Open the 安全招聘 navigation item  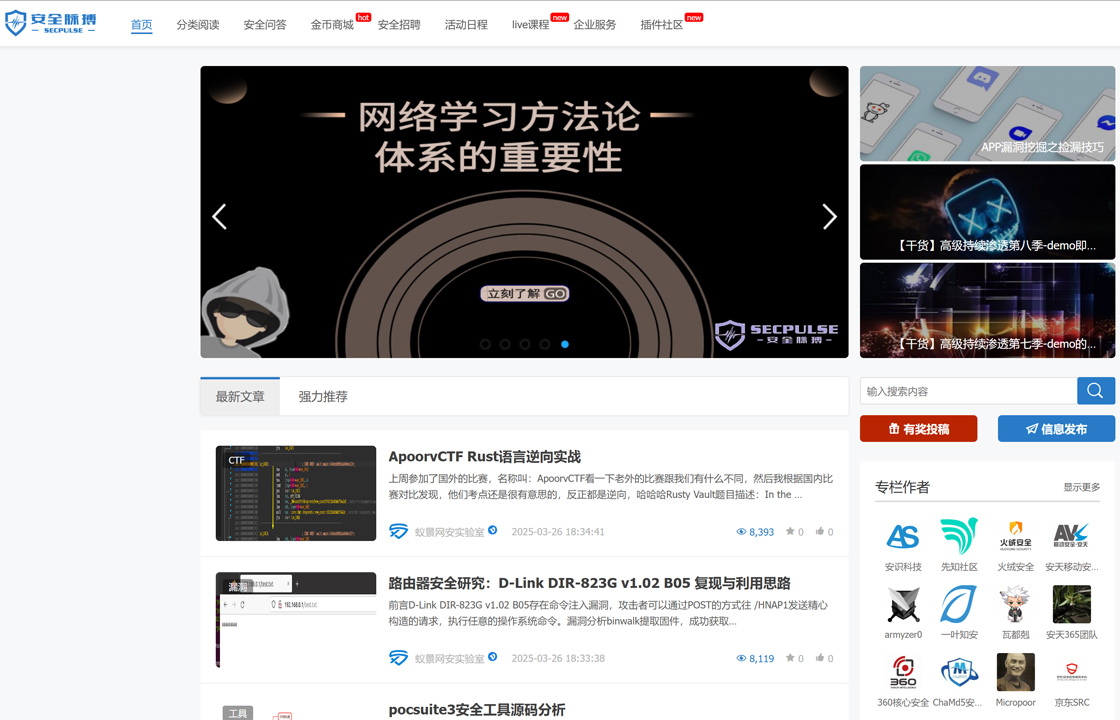[399, 25]
